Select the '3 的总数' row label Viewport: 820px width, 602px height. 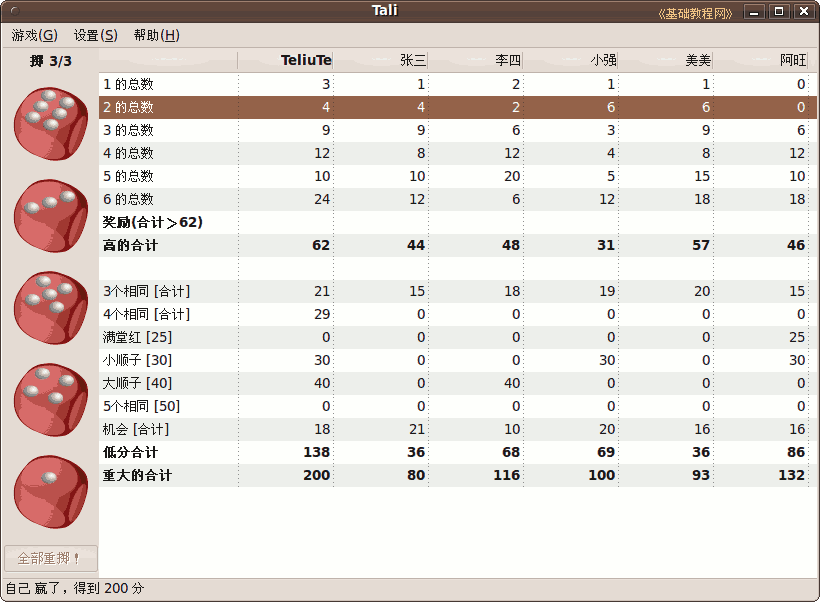tap(128, 130)
